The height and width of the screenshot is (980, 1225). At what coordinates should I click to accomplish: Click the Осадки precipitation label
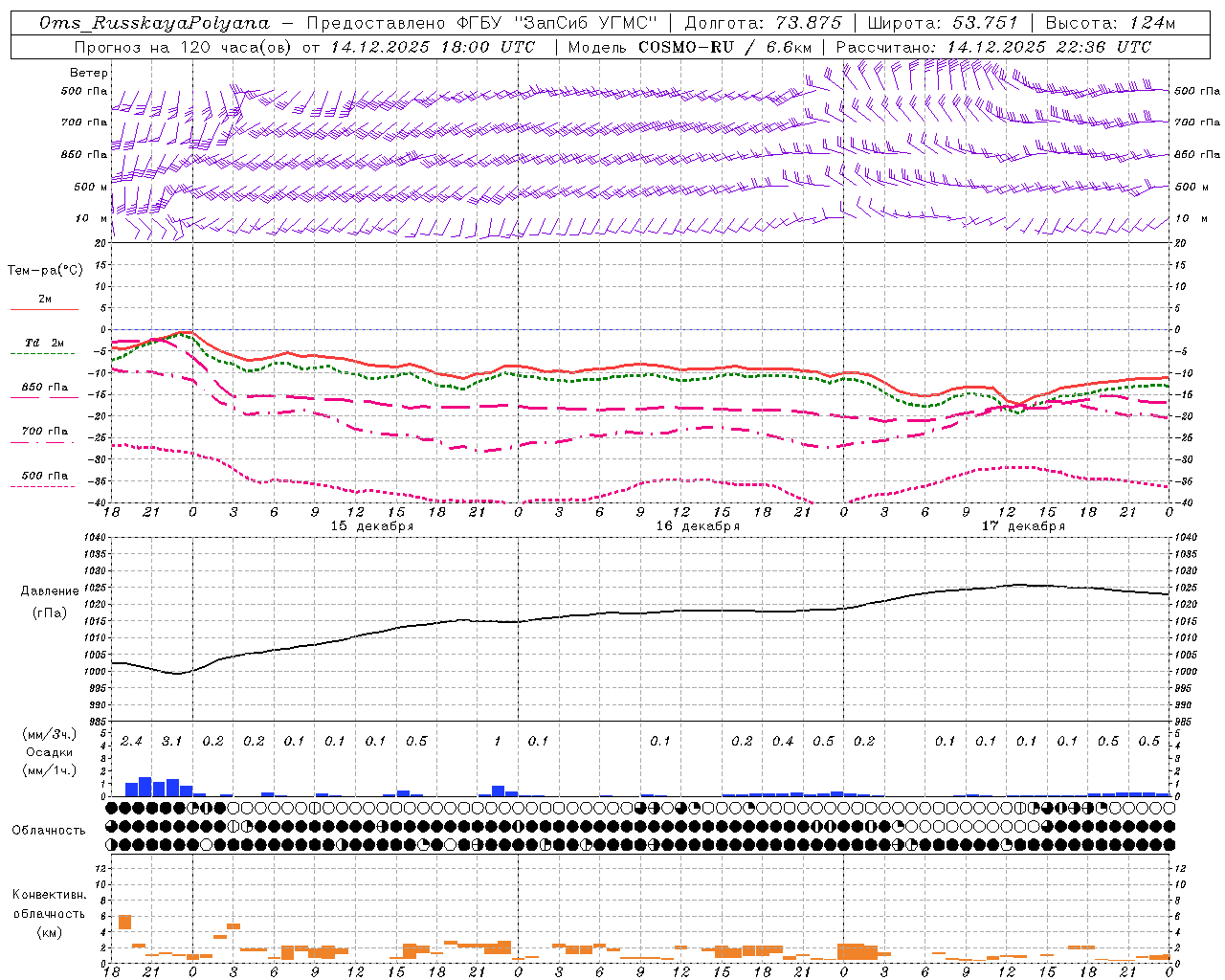point(50,752)
